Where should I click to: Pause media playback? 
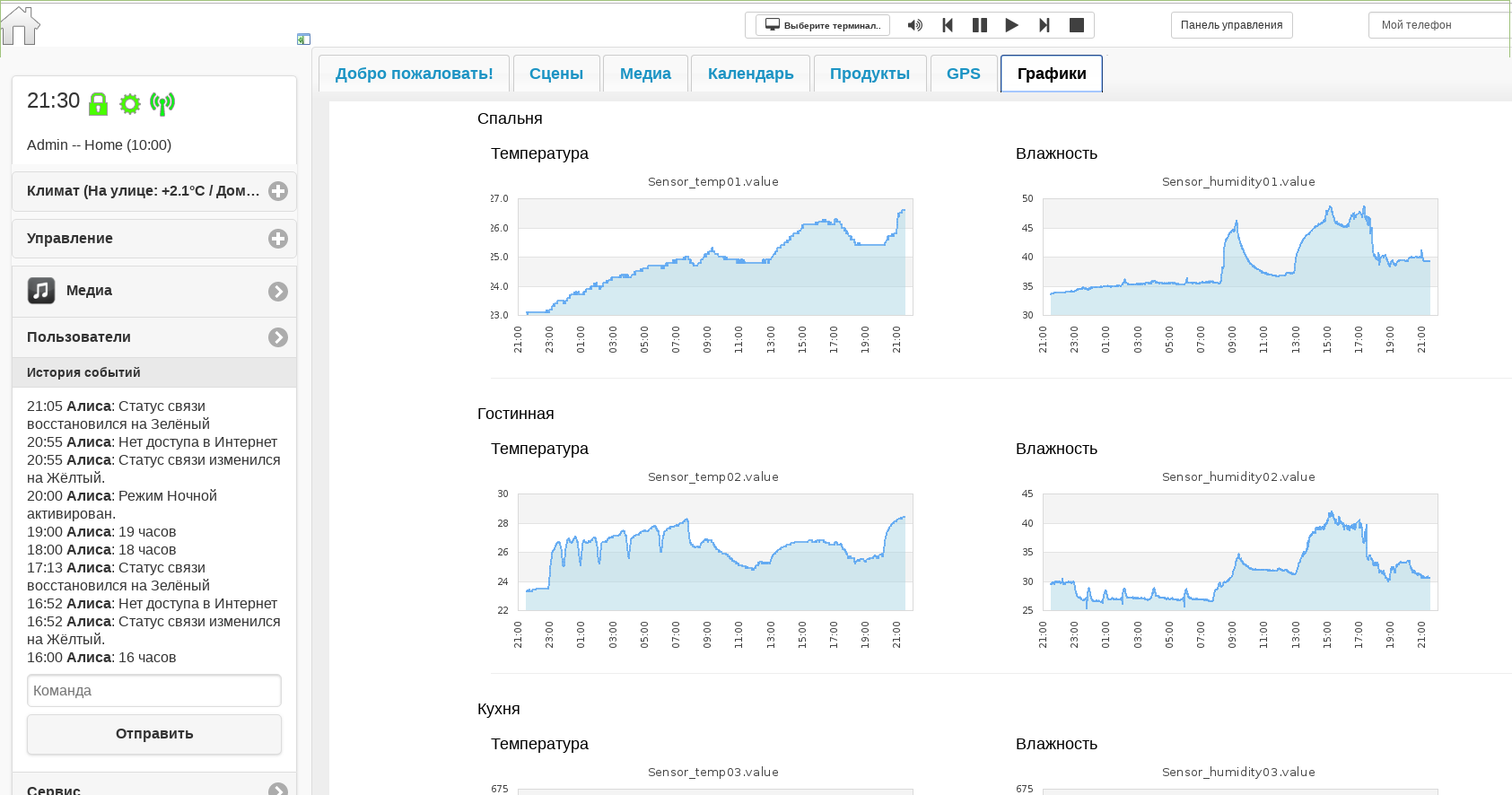tap(980, 25)
